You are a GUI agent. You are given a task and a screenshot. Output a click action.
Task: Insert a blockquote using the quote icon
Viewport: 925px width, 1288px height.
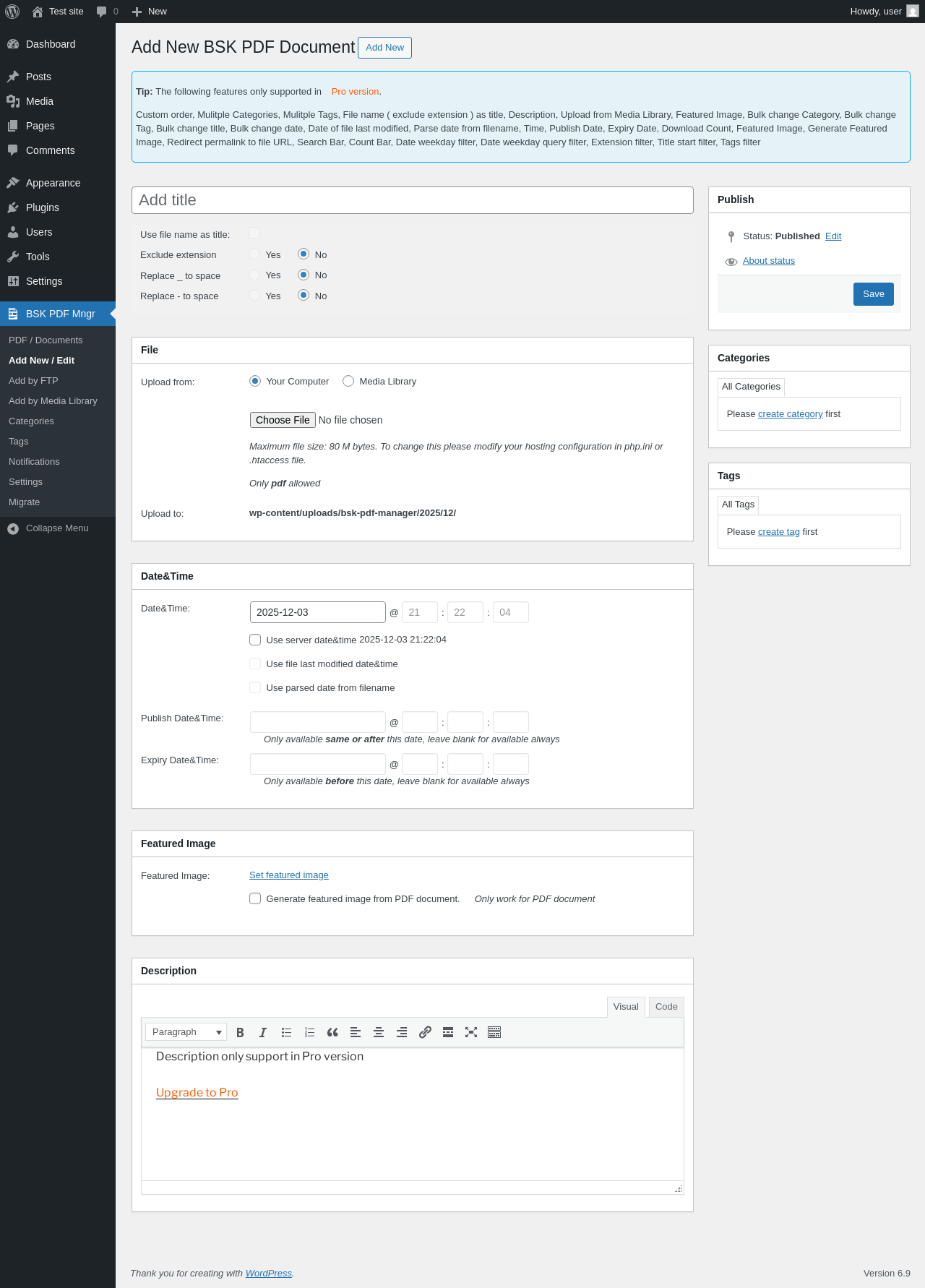click(x=332, y=1032)
